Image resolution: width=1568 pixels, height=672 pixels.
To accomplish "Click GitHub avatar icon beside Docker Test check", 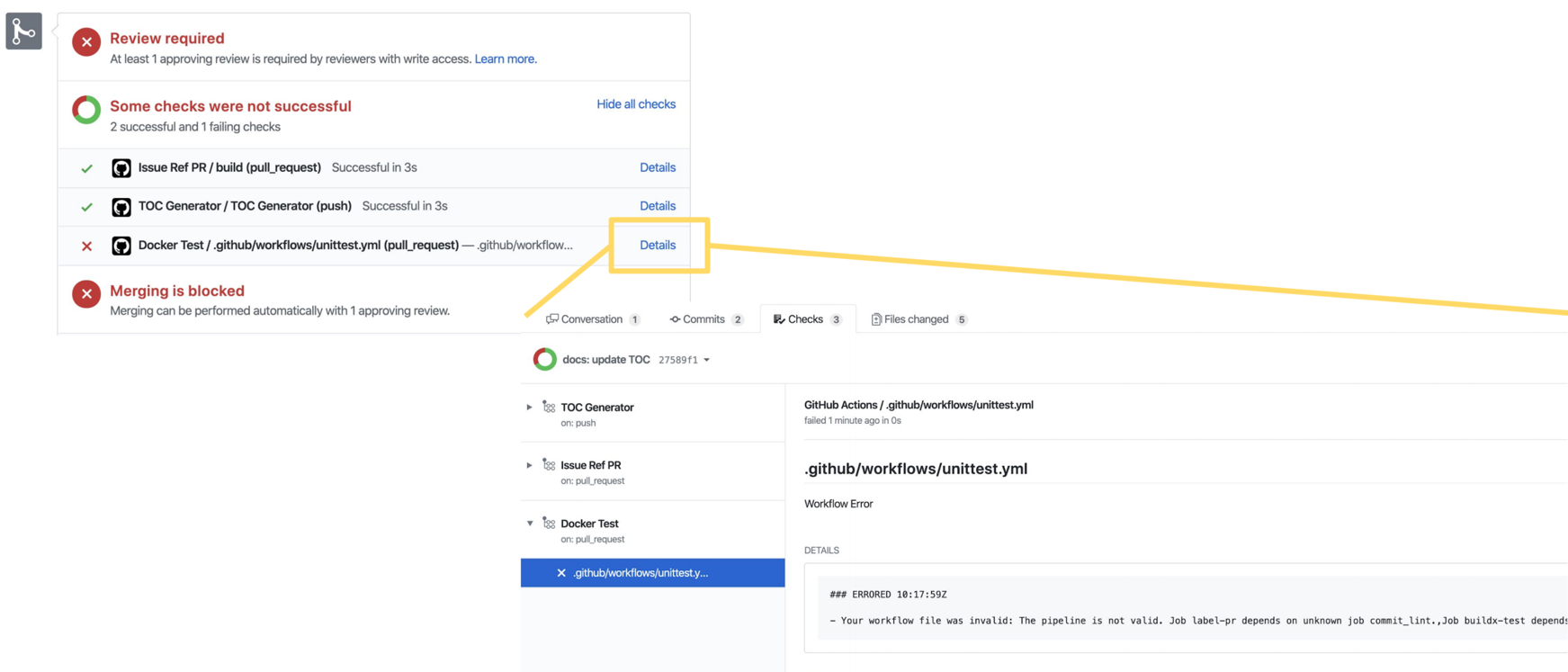I will click(x=121, y=246).
